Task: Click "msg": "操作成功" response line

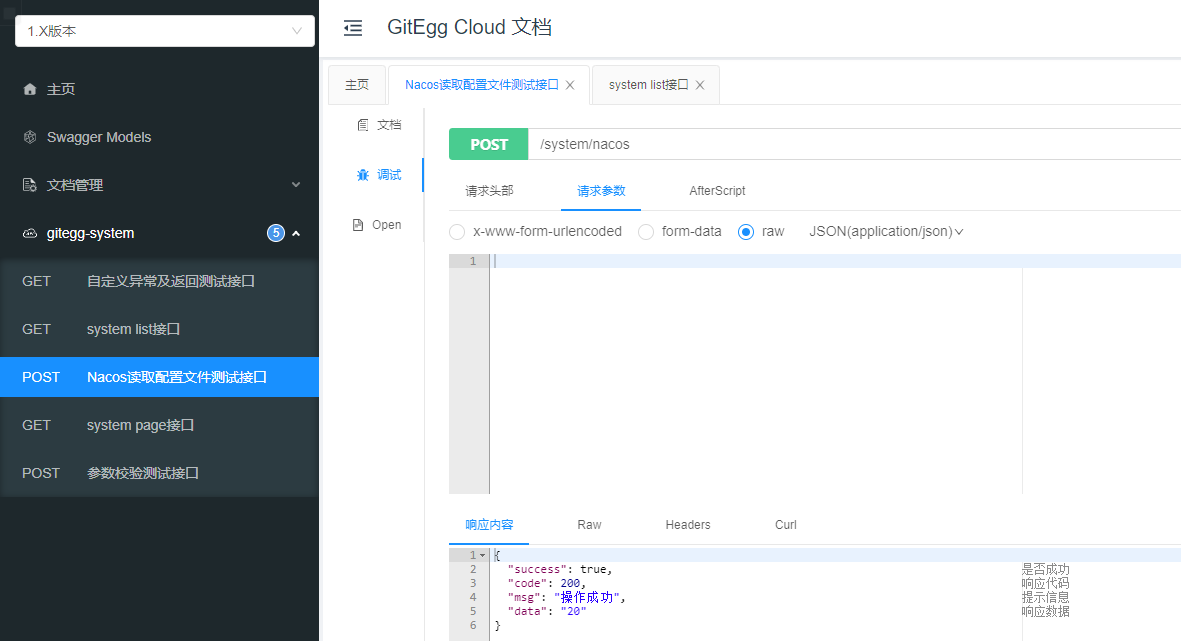Action: 566,597
